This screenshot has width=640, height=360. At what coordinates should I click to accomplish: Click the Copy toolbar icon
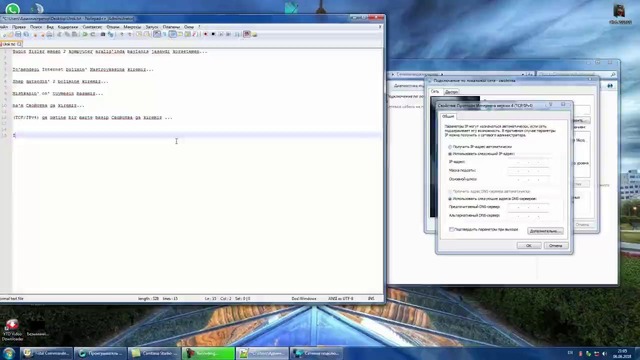[x=67, y=34]
